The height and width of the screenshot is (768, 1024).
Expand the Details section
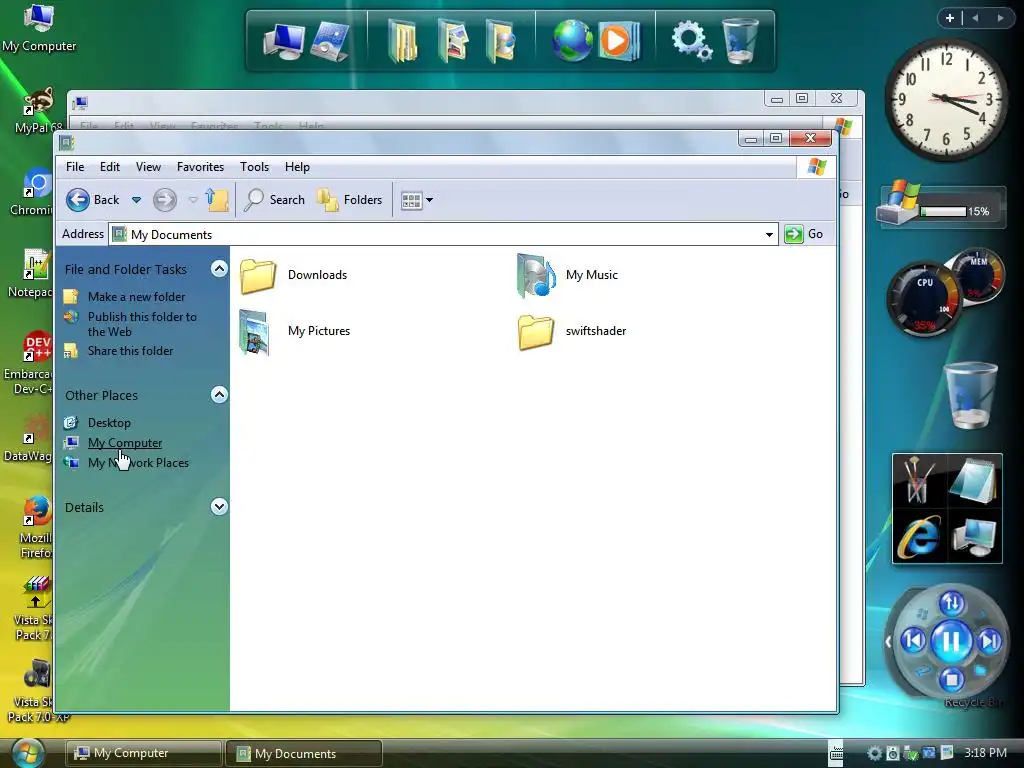click(219, 507)
